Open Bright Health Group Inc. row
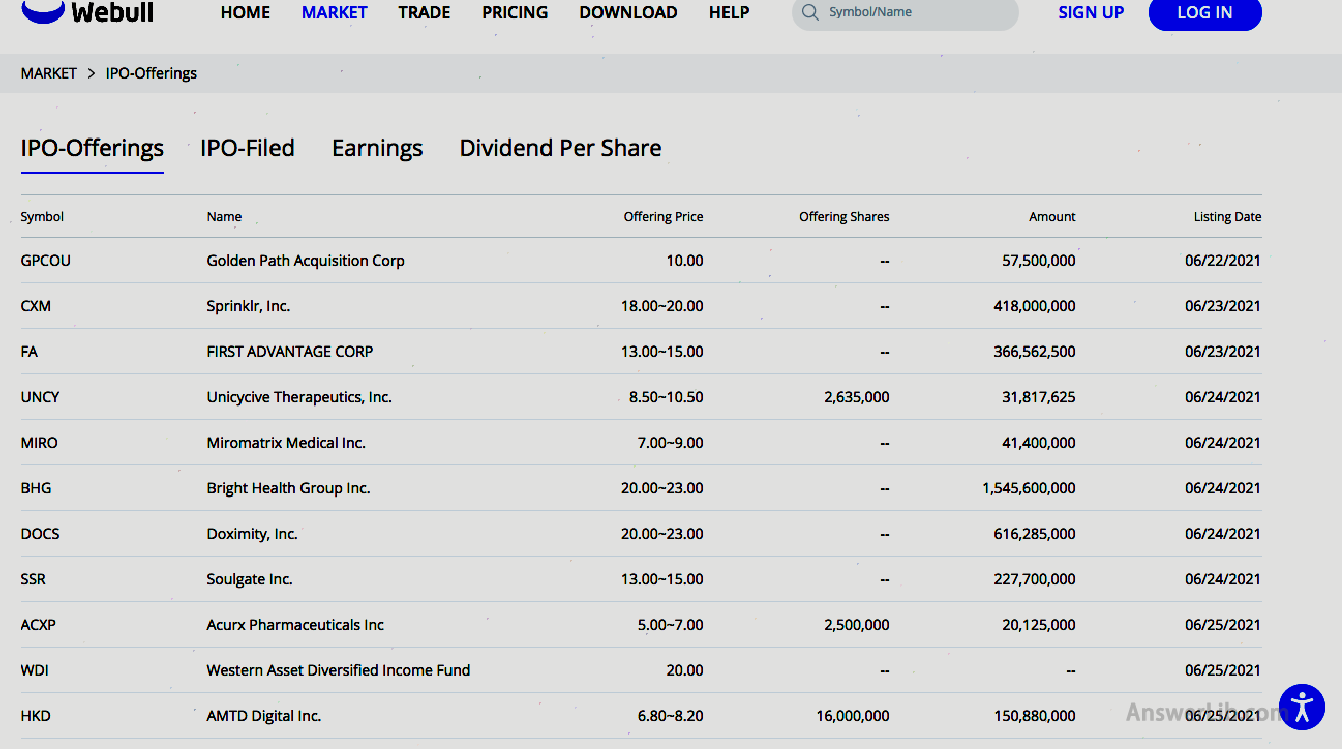 640,488
